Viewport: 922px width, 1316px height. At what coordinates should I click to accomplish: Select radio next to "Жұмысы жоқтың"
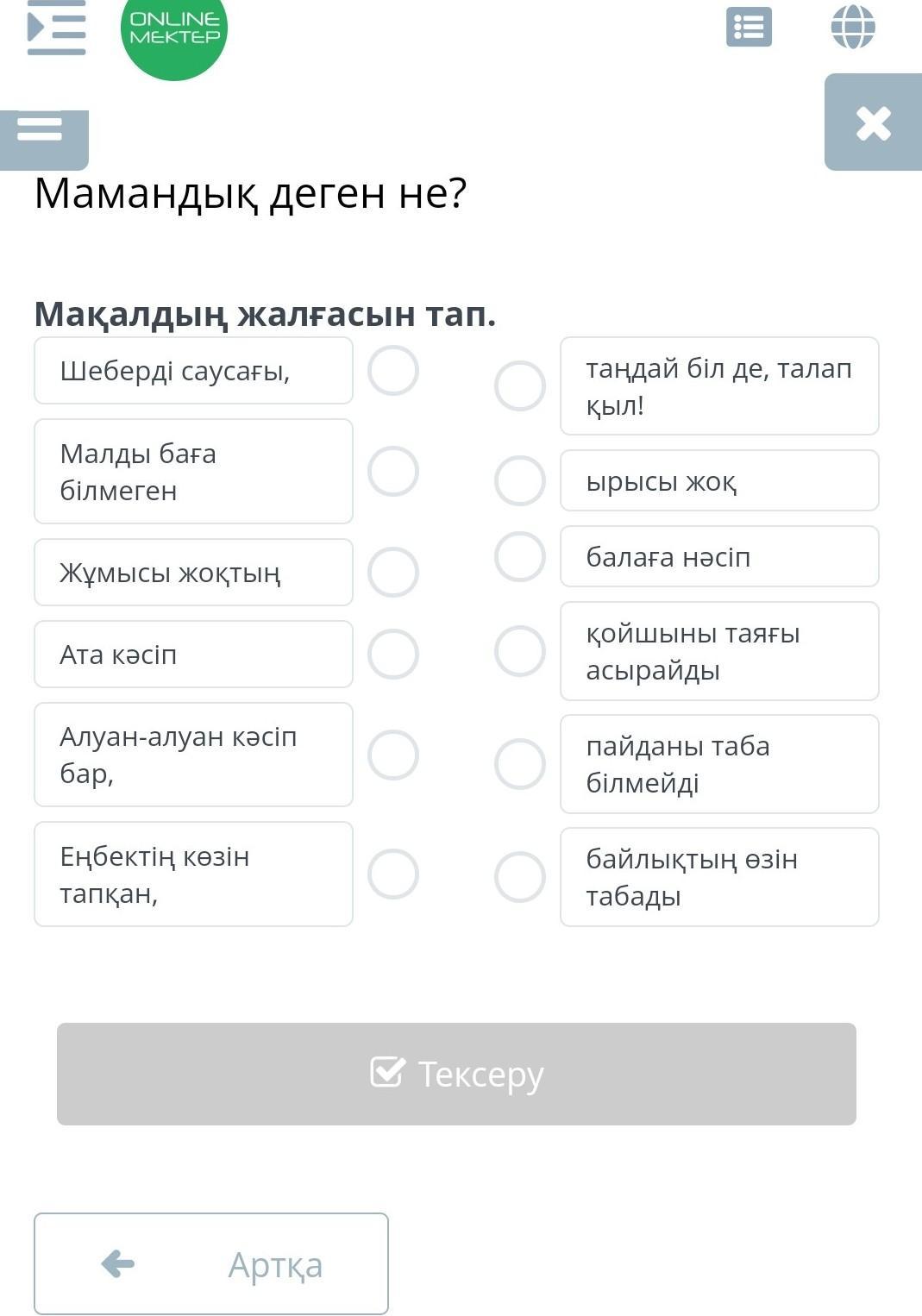[x=393, y=573]
